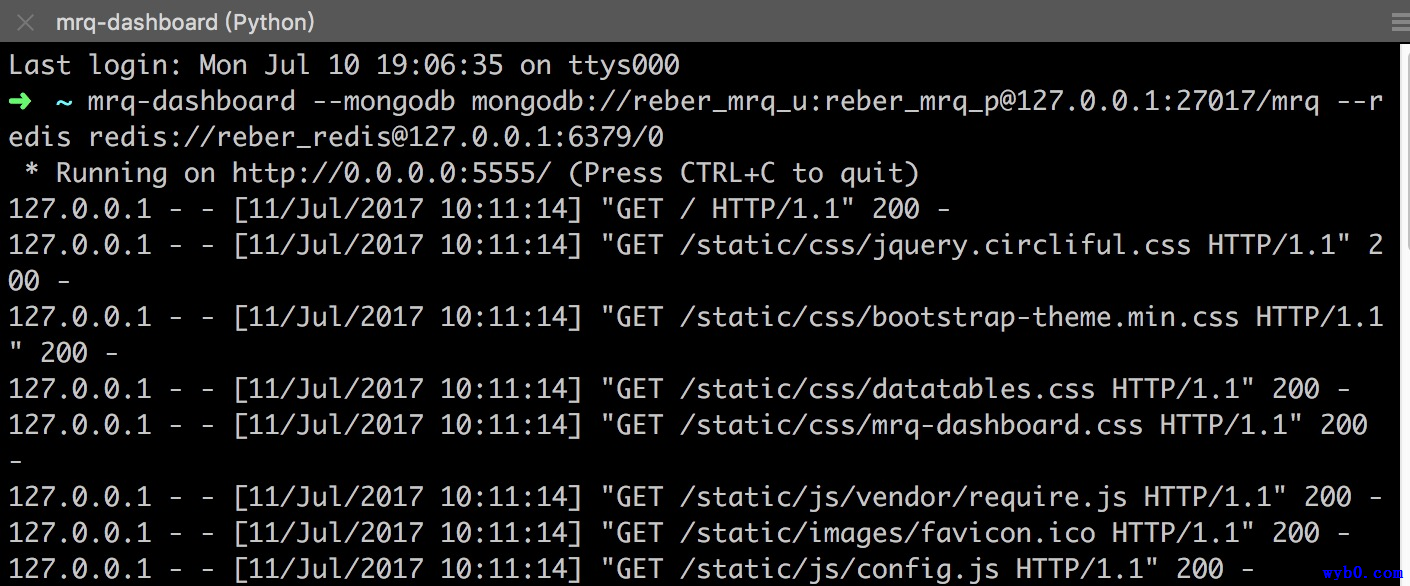Click the mongodb:// connection string
The width and height of the screenshot is (1410, 586).
895,101
